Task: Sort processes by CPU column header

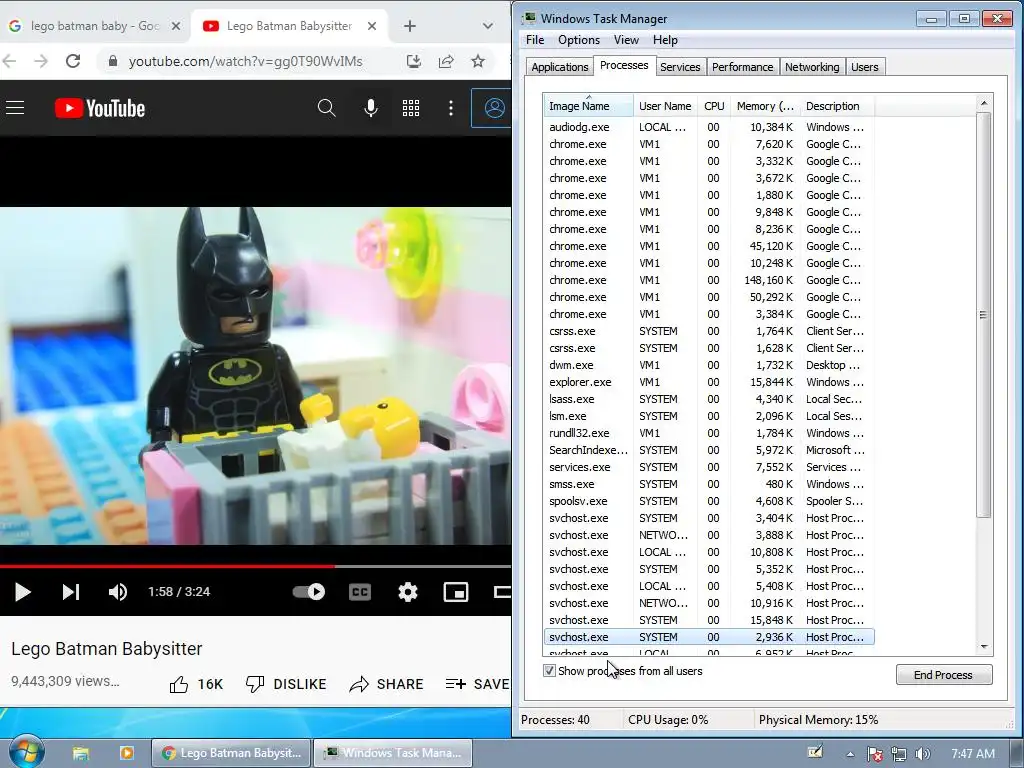Action: (714, 106)
